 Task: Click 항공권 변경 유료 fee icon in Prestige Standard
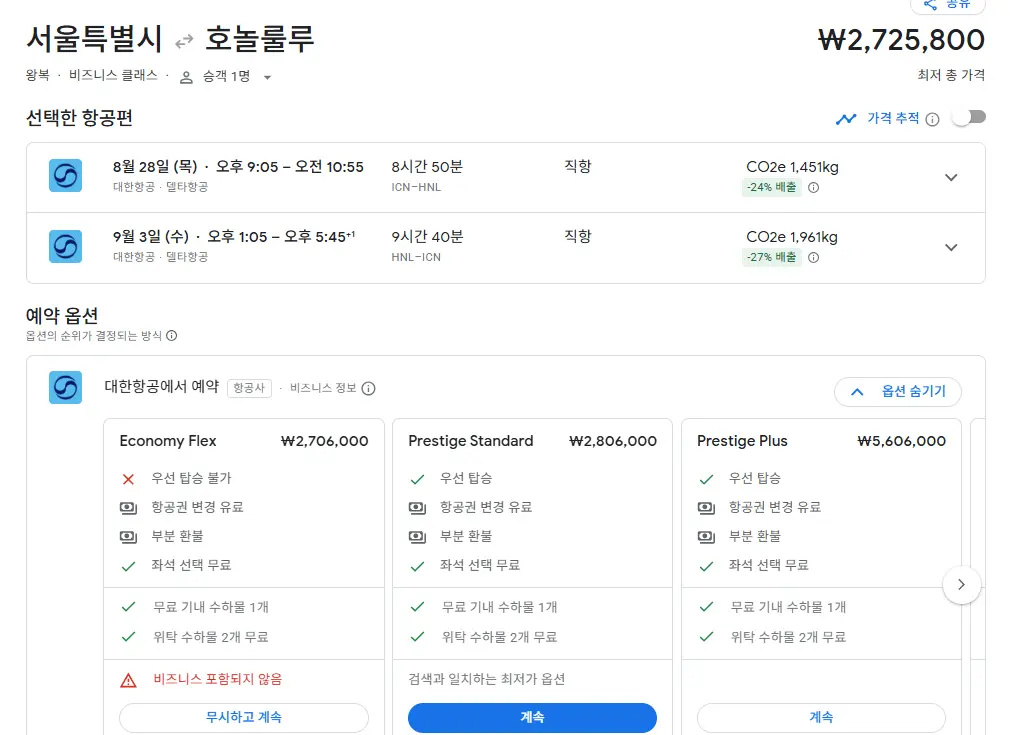[417, 508]
